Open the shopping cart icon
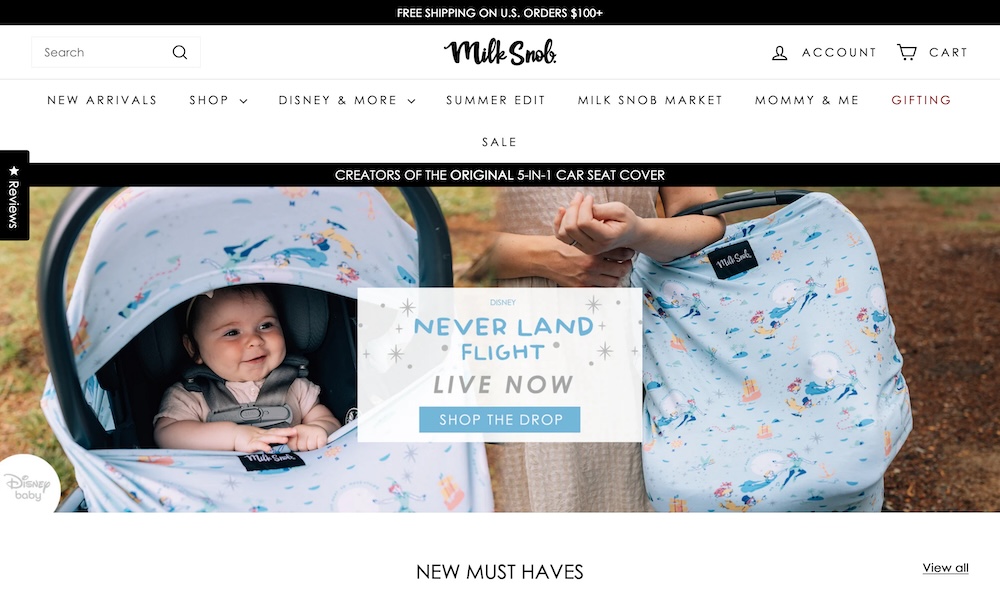Viewport: 1000px width, 600px height. pyautogui.click(x=907, y=52)
